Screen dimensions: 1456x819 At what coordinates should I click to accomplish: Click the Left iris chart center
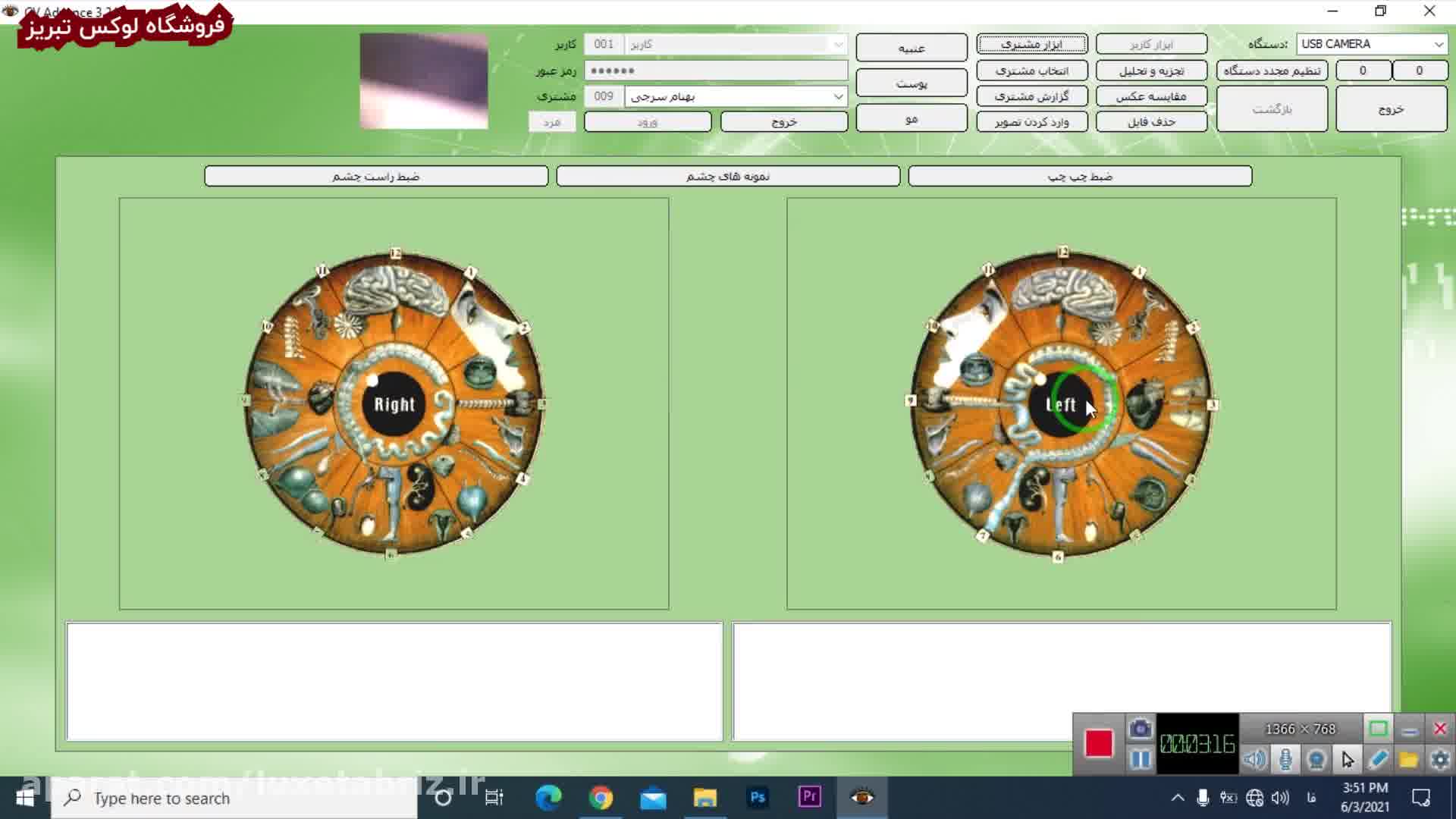pyautogui.click(x=1060, y=404)
